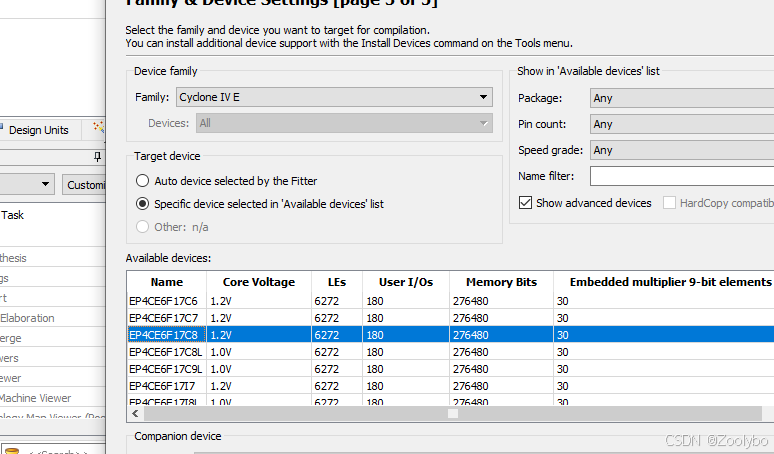774x454 pixels.
Task: Click the horizontal scrollbar thumb in devices list
Action: tap(453, 414)
